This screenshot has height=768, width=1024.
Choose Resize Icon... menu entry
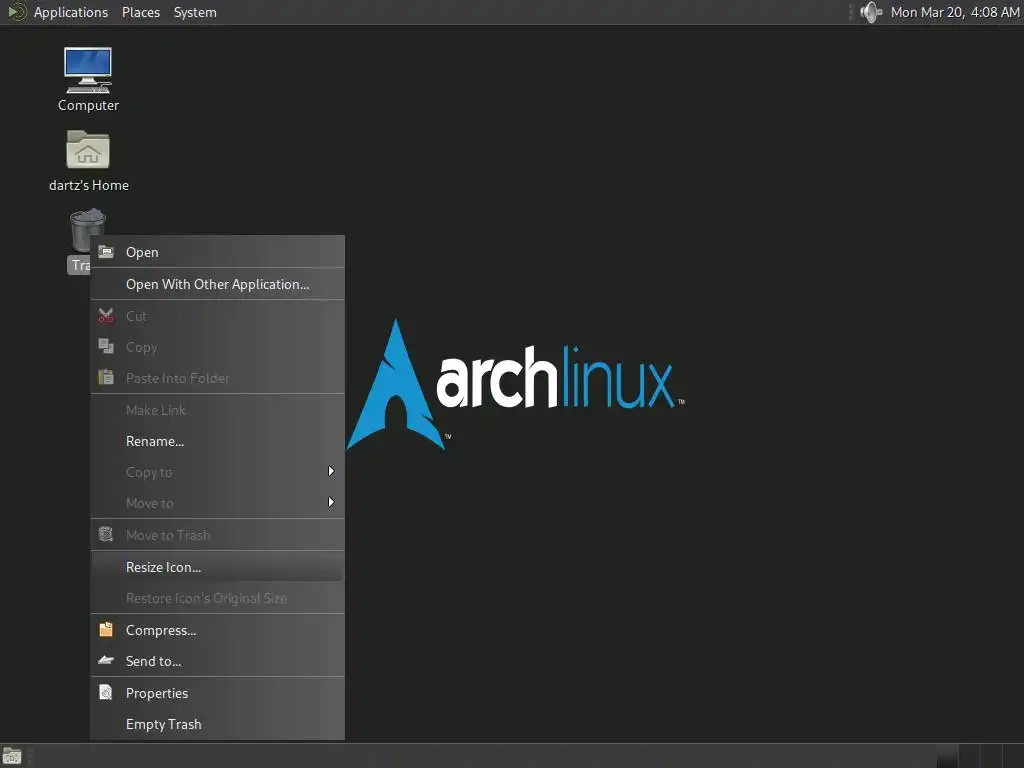tap(217, 567)
